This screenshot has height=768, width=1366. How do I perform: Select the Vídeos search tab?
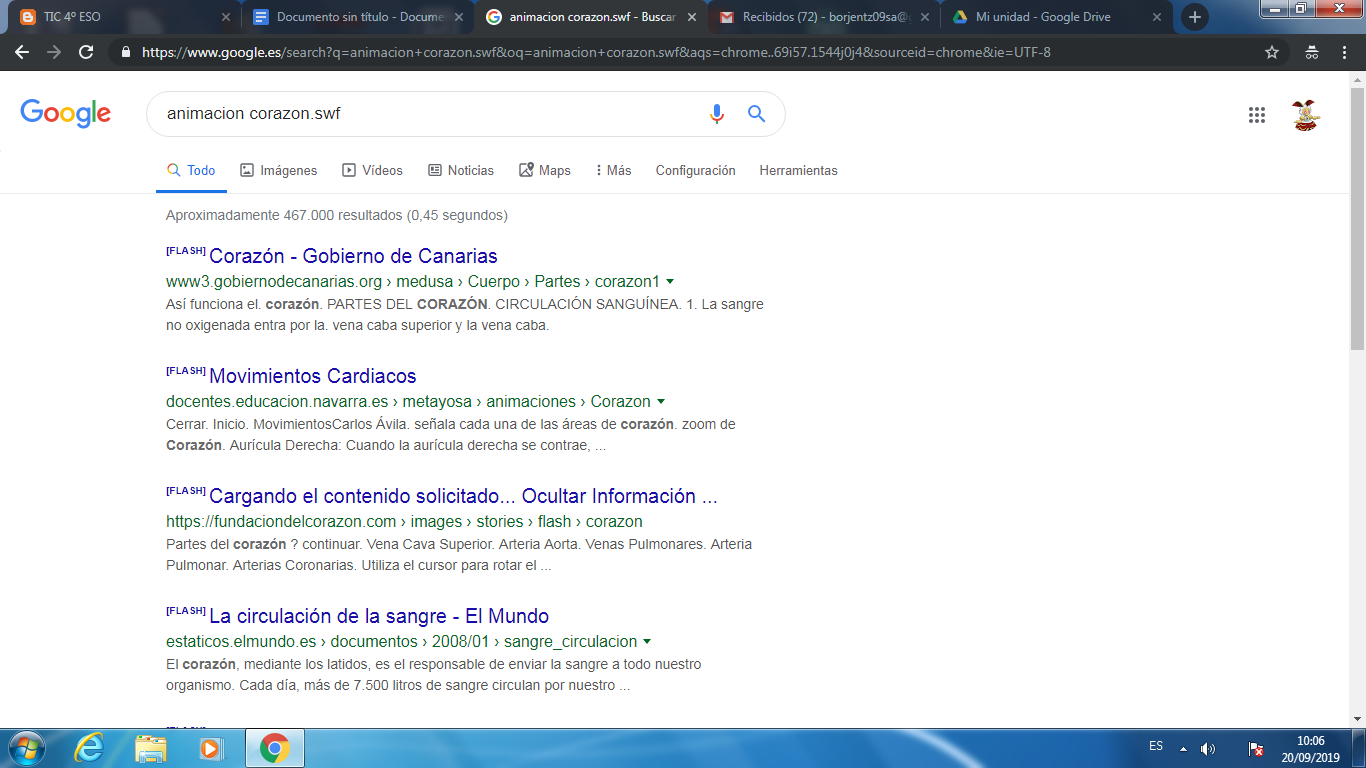coord(372,171)
